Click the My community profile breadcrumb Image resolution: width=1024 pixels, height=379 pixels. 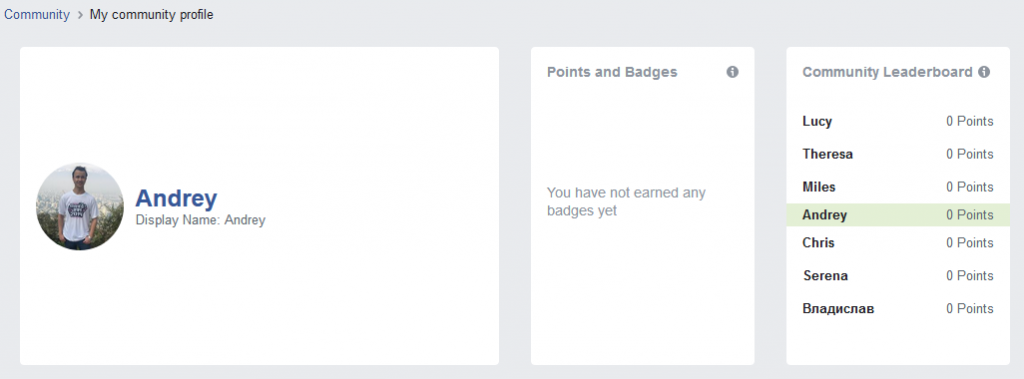(x=152, y=14)
